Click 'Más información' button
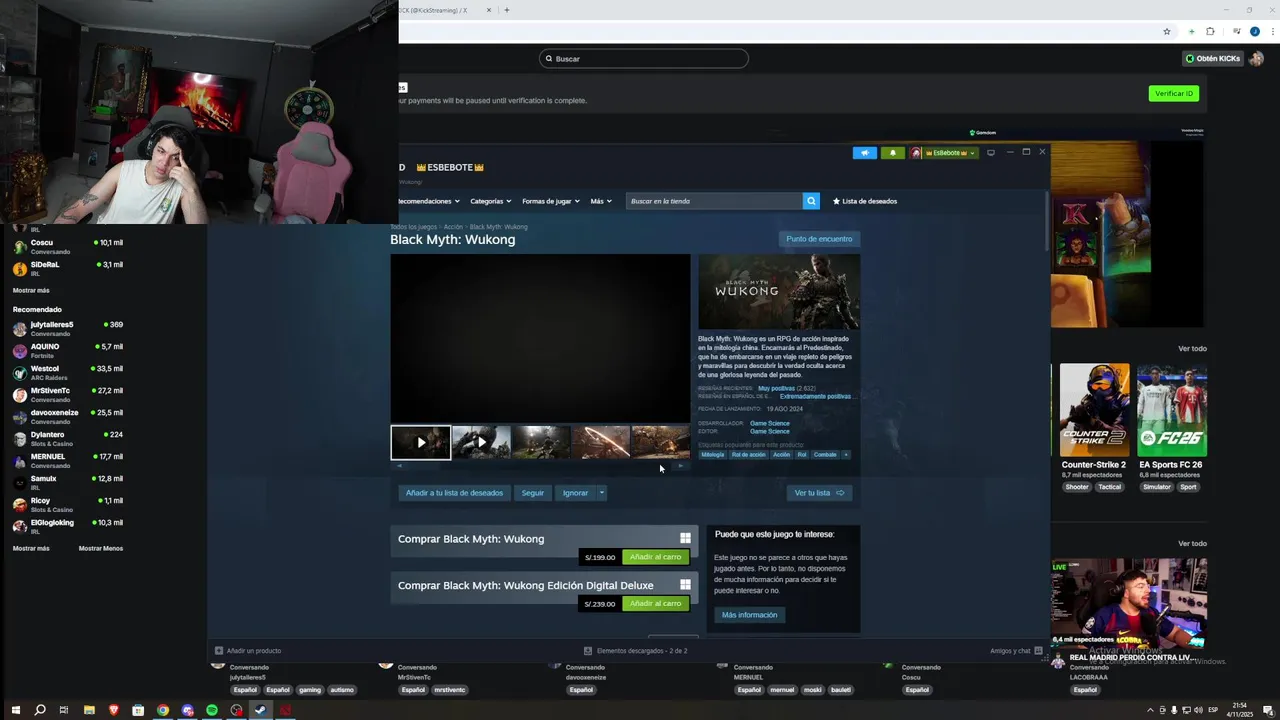1280x720 pixels. point(749,615)
